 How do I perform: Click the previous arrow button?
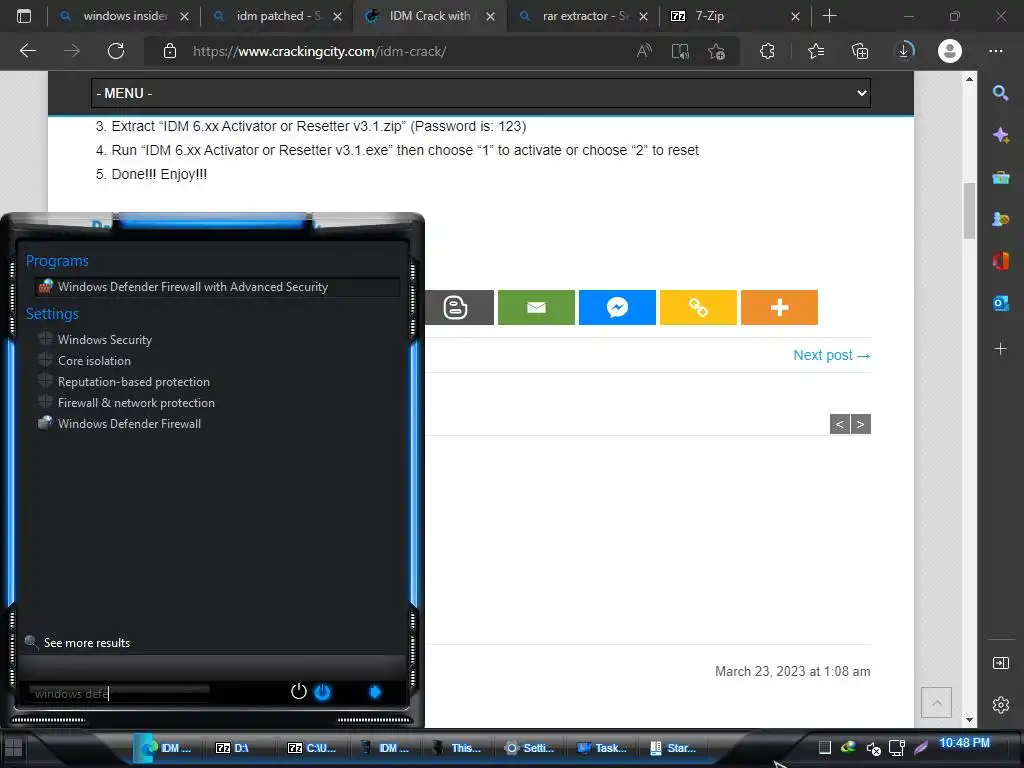tap(840, 424)
